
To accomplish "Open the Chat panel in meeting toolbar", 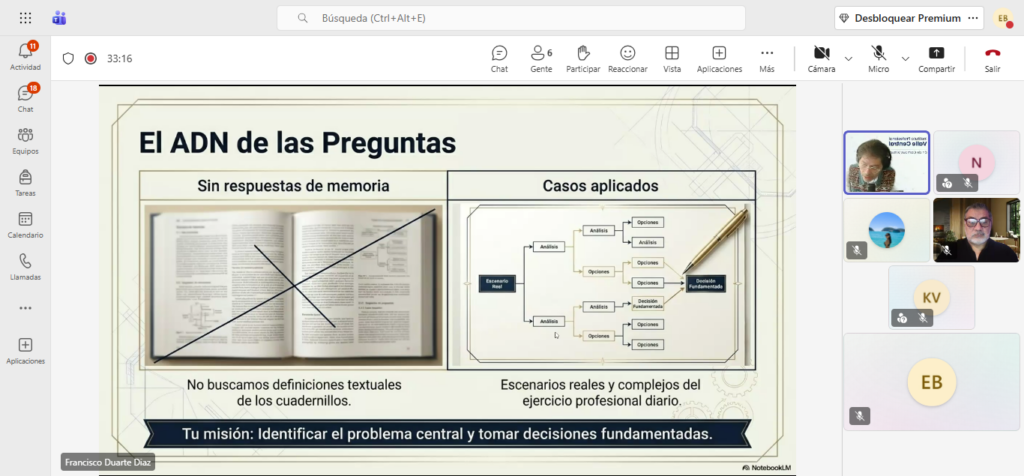I will (x=499, y=58).
